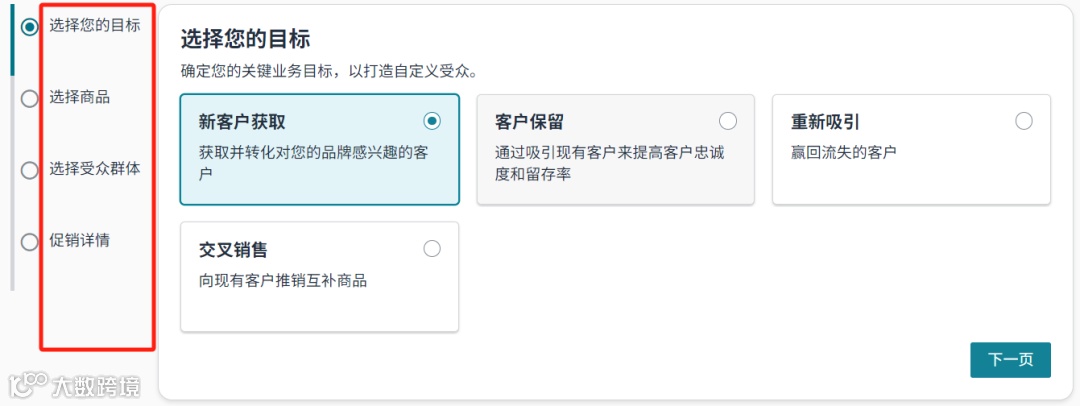The height and width of the screenshot is (406, 1080).
Task: Select the 新客户获取 radio button
Action: [x=432, y=121]
